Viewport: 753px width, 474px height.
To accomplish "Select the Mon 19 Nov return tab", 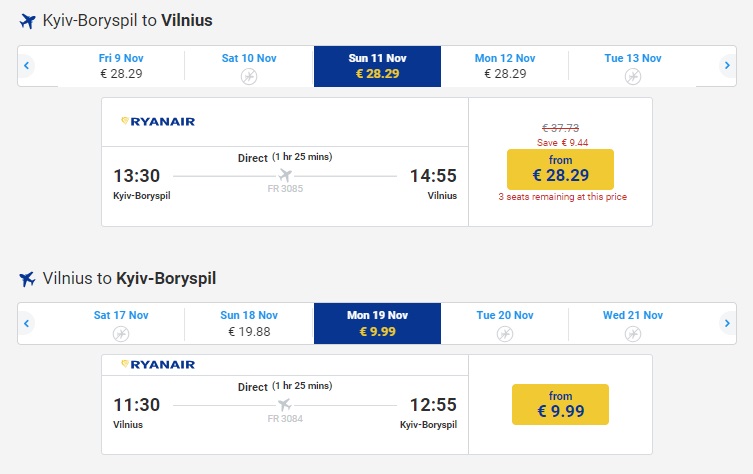I will [x=377, y=323].
